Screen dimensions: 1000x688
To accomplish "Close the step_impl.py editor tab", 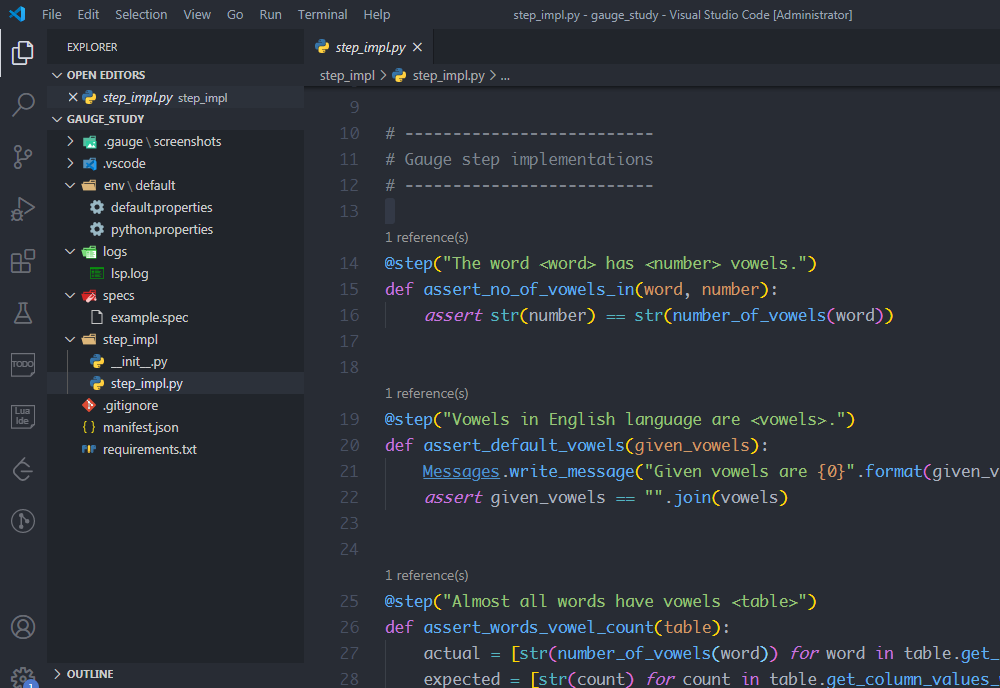I will point(418,47).
